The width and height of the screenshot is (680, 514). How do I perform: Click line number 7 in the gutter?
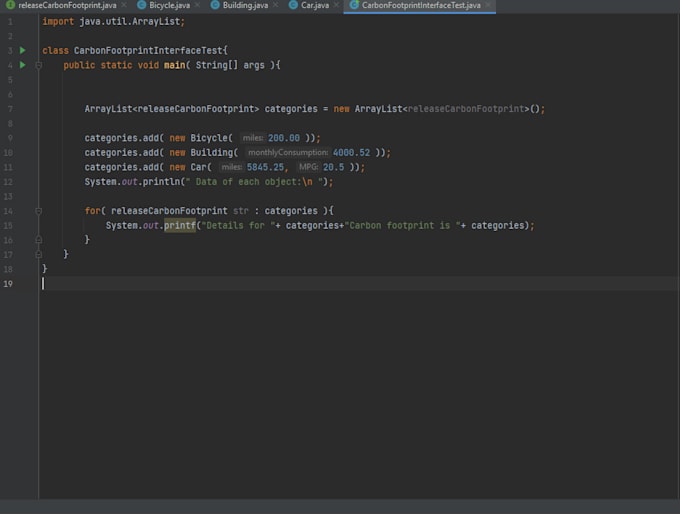10,109
